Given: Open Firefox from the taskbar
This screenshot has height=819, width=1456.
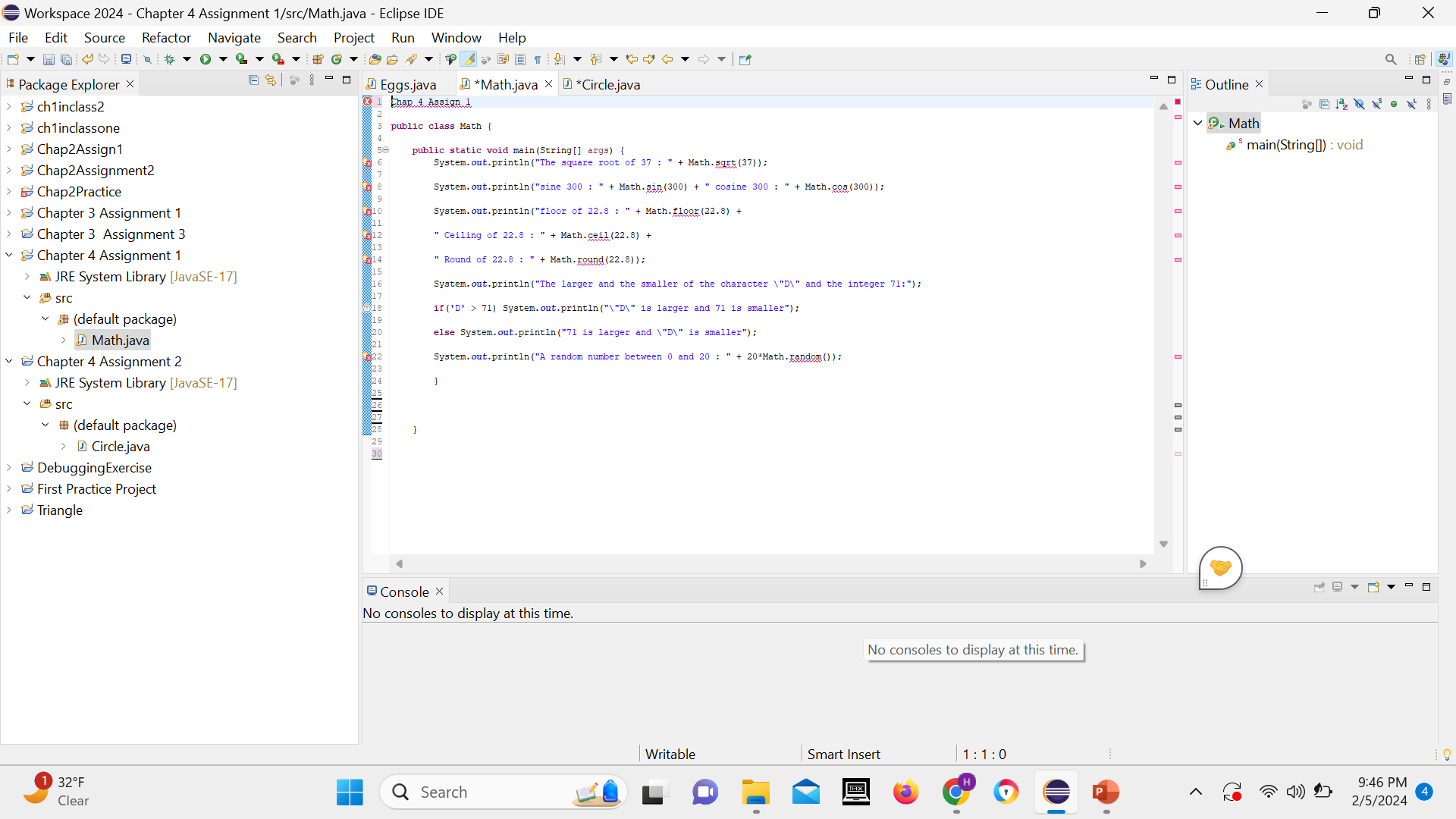Looking at the screenshot, I should (905, 792).
